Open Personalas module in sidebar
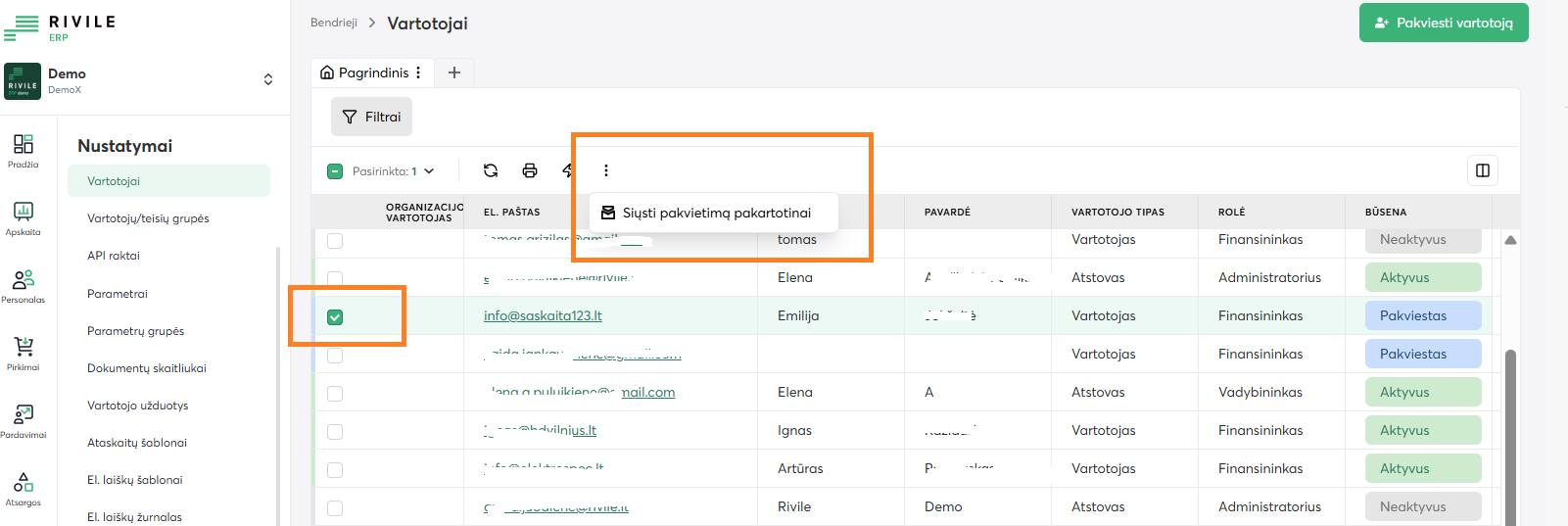 click(24, 286)
